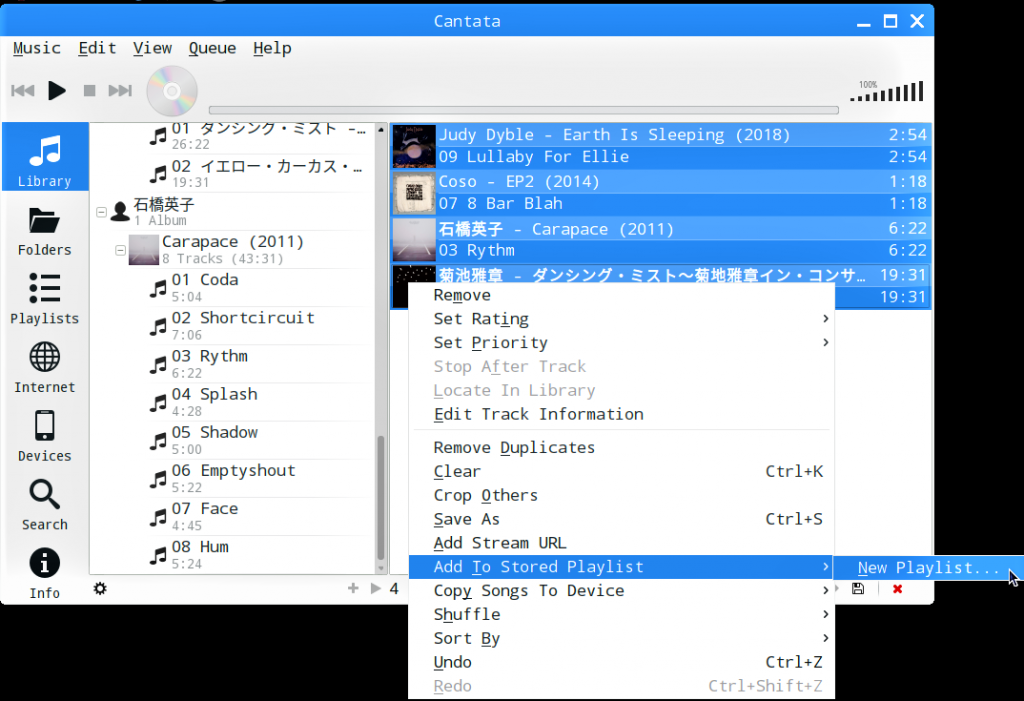Screen dimensions: 1024x701
Task: Select Add Stream URL
Action: pos(621,543)
